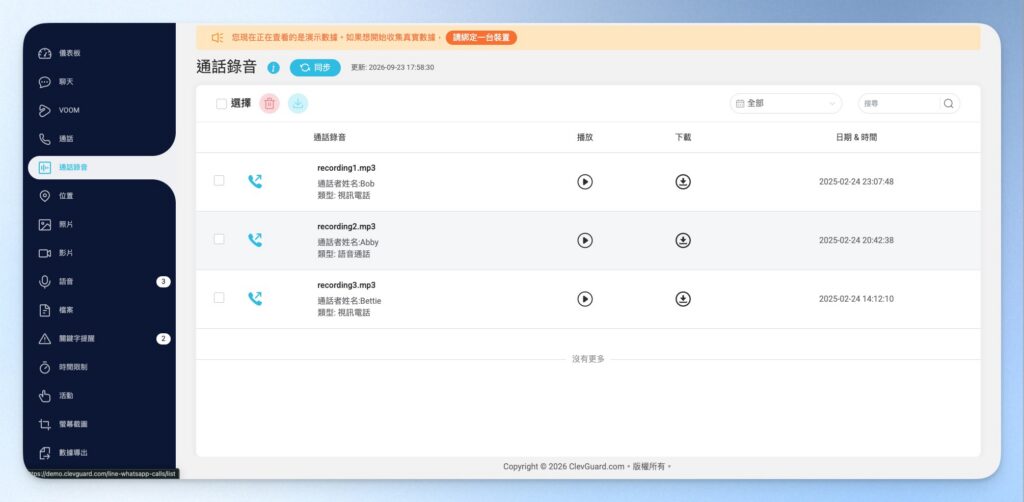Open the 語音 microphone icon
The image size is (1024, 502).
pos(44,281)
